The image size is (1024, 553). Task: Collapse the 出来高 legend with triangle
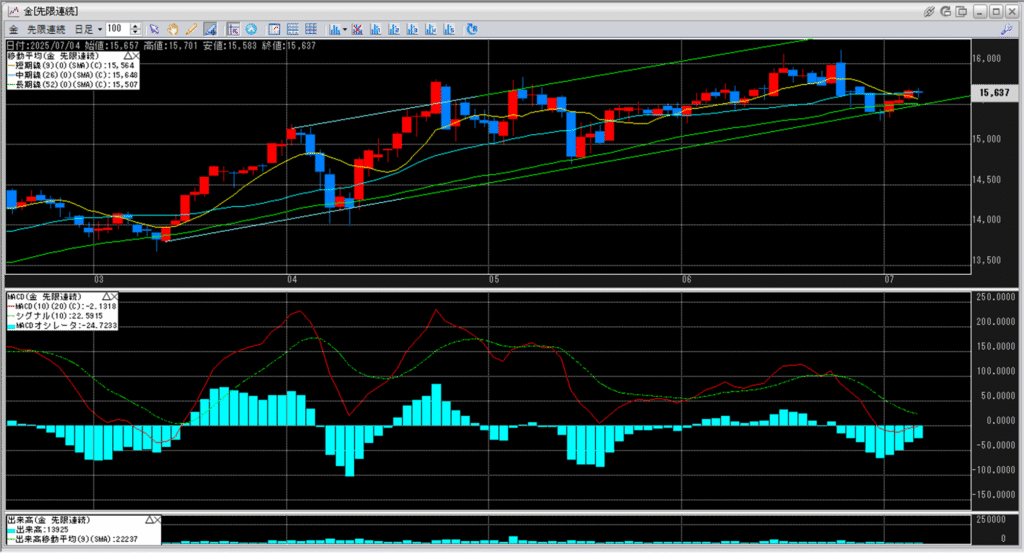149,520
